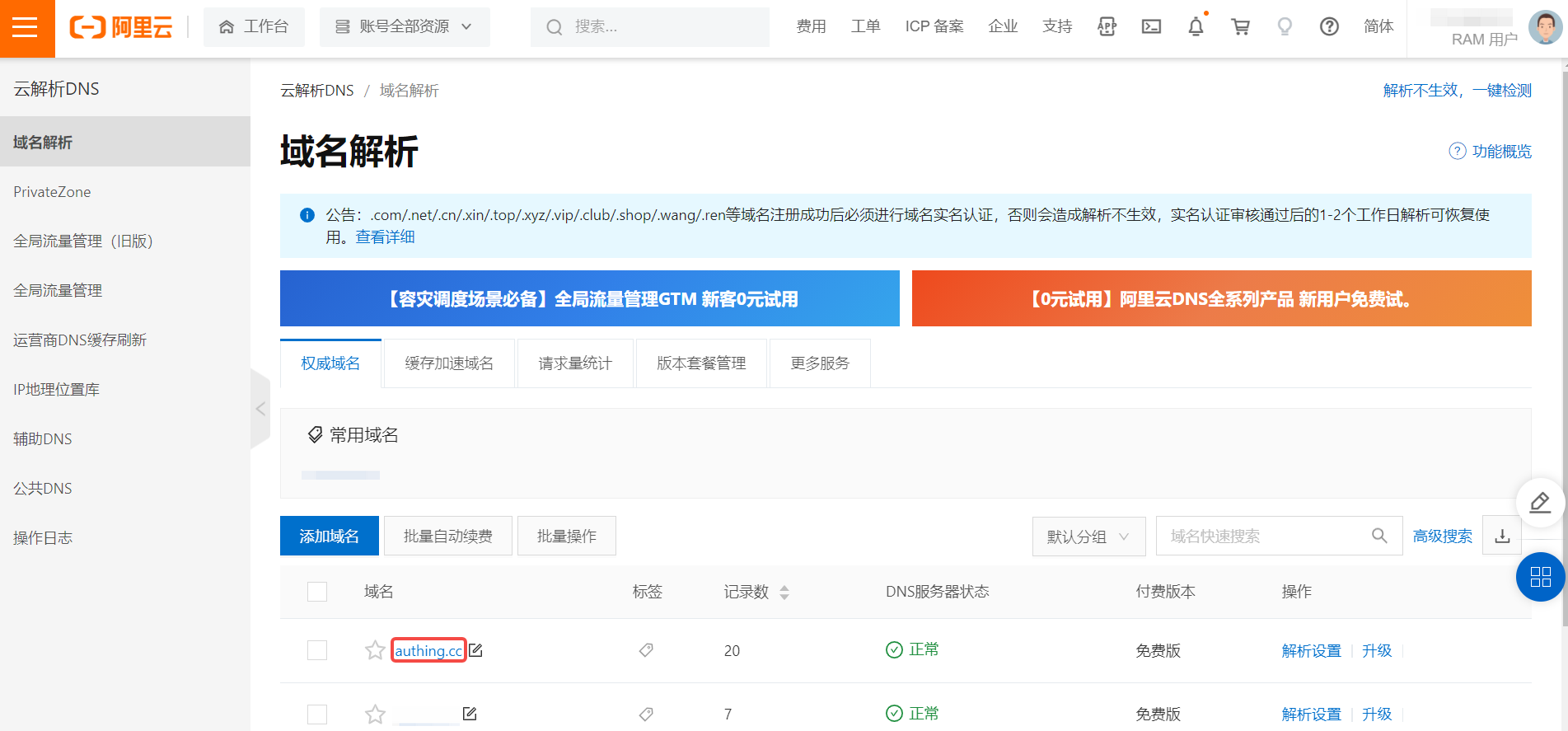This screenshot has width=1568, height=731.
Task: Click the notification bell icon
Action: tap(1196, 27)
